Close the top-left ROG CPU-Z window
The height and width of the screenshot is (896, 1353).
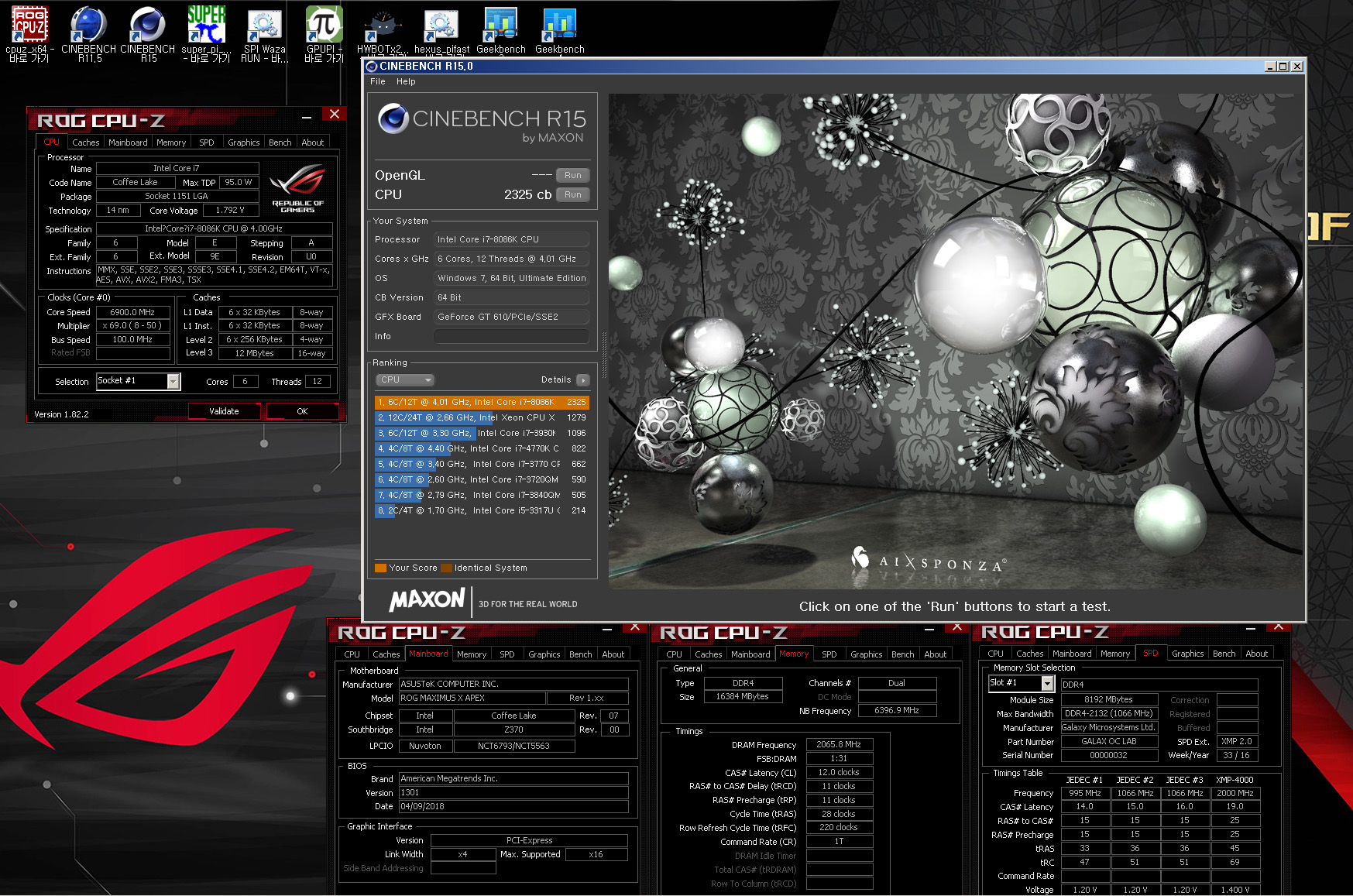[335, 115]
